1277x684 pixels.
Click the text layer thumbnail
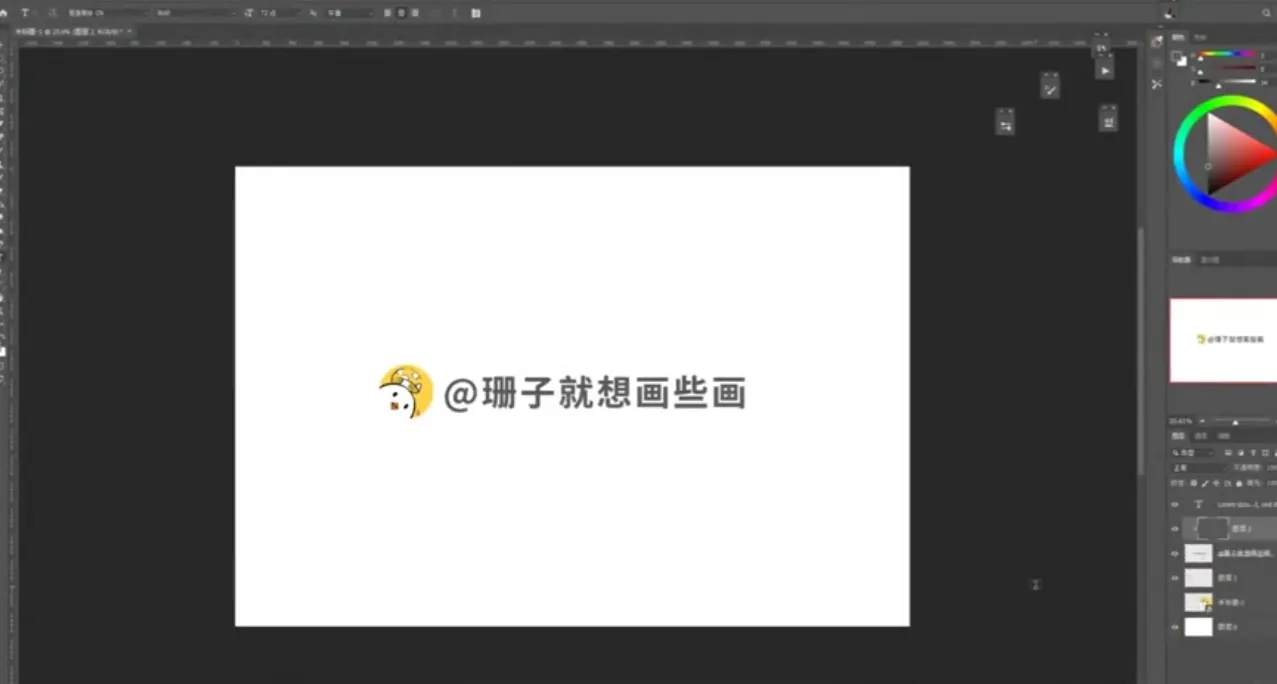point(1198,504)
